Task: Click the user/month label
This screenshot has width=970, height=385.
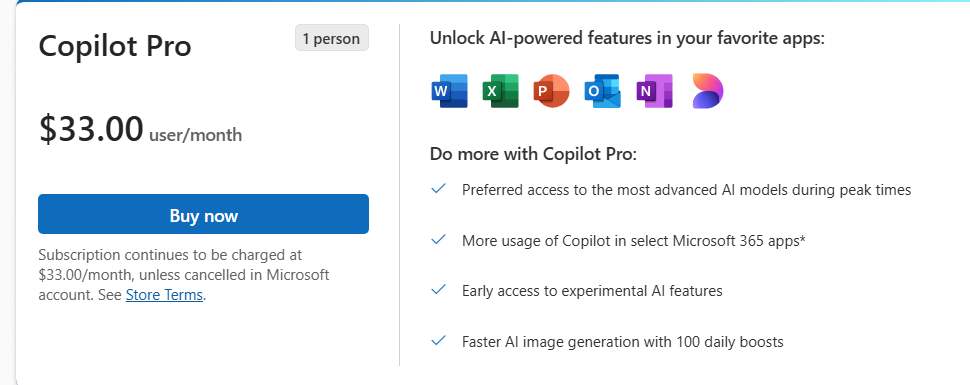Action: coord(195,135)
